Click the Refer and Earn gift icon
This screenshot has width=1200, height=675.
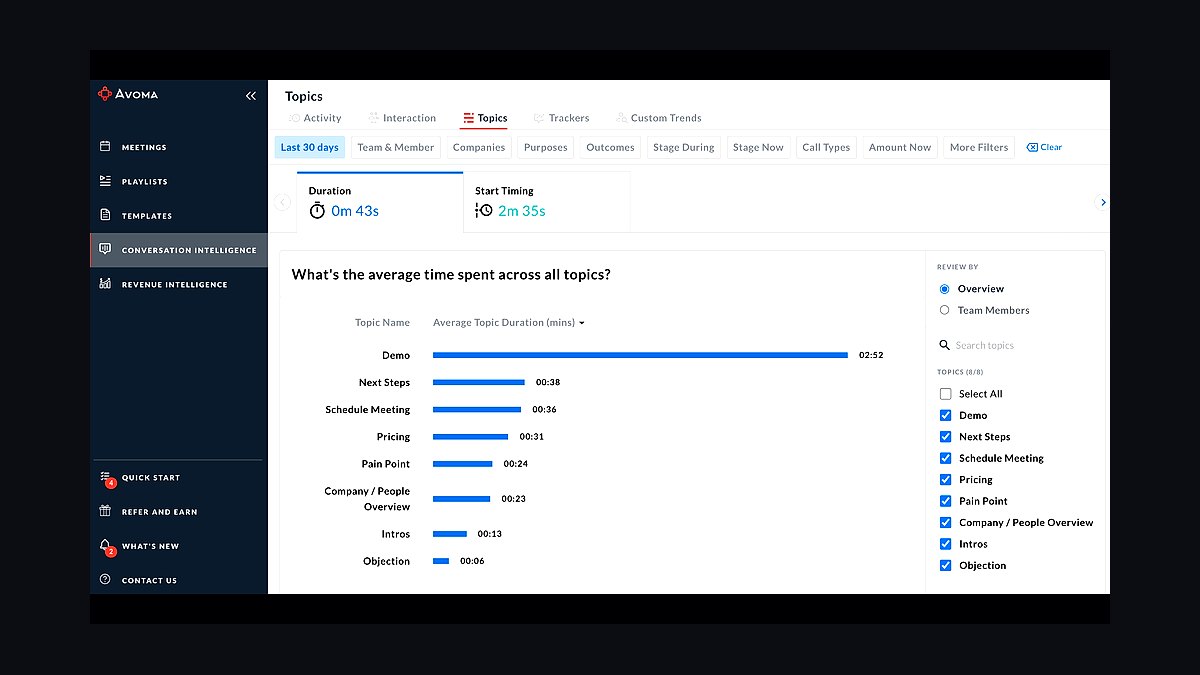tap(105, 511)
